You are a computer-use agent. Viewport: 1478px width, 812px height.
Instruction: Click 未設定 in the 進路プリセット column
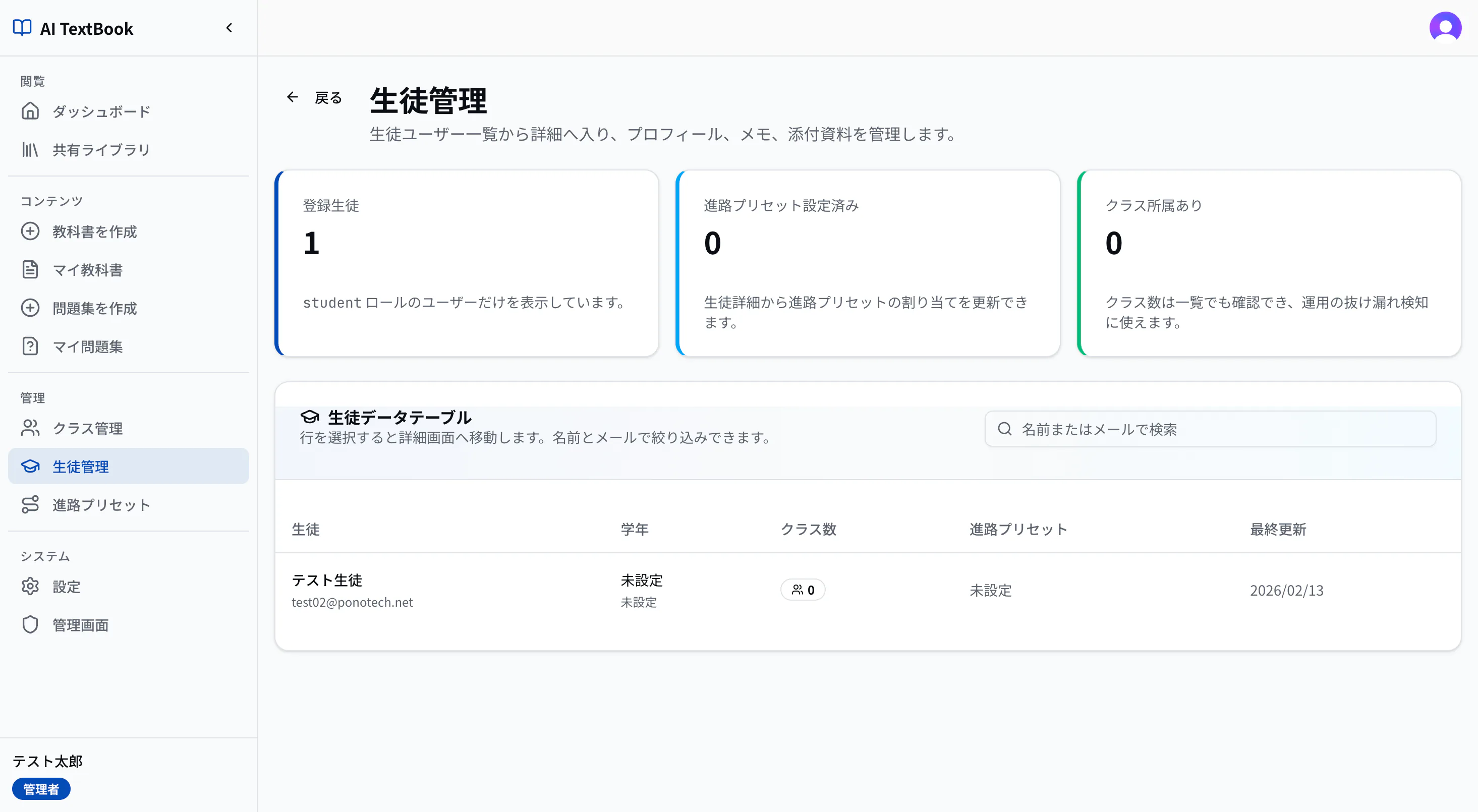point(991,591)
